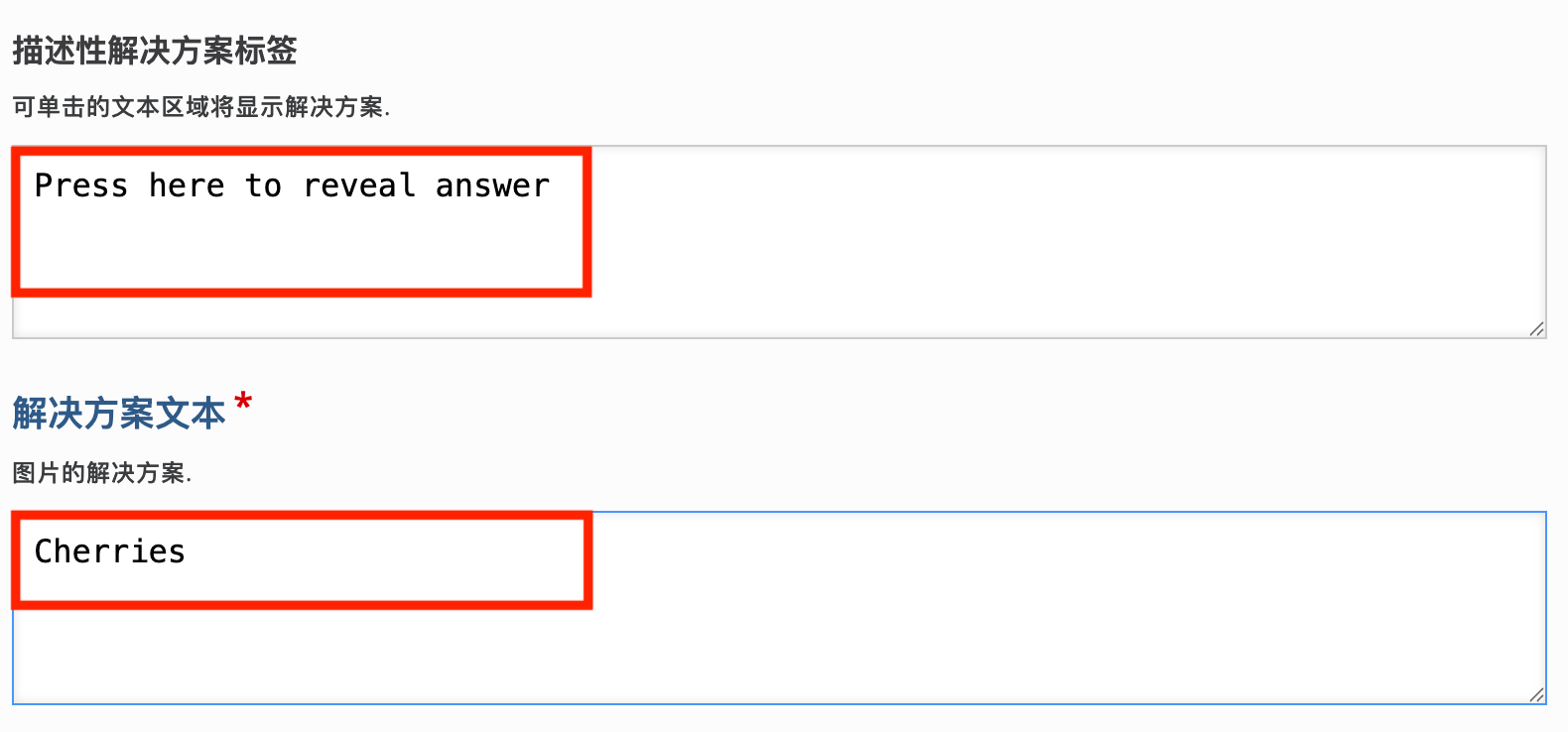The height and width of the screenshot is (732, 1568).
Task: Click the word "to" in the label textarea
Action: 264,185
